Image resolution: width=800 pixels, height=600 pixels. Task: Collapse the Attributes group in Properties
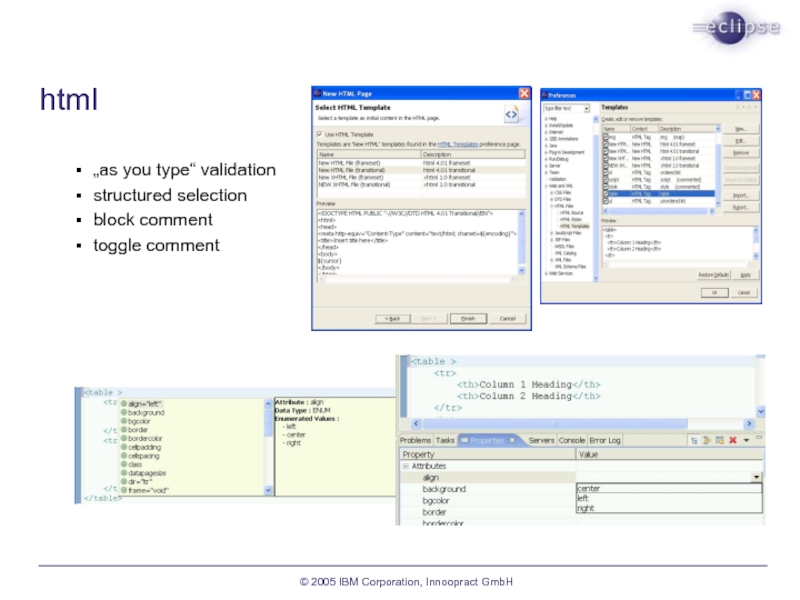tap(406, 466)
